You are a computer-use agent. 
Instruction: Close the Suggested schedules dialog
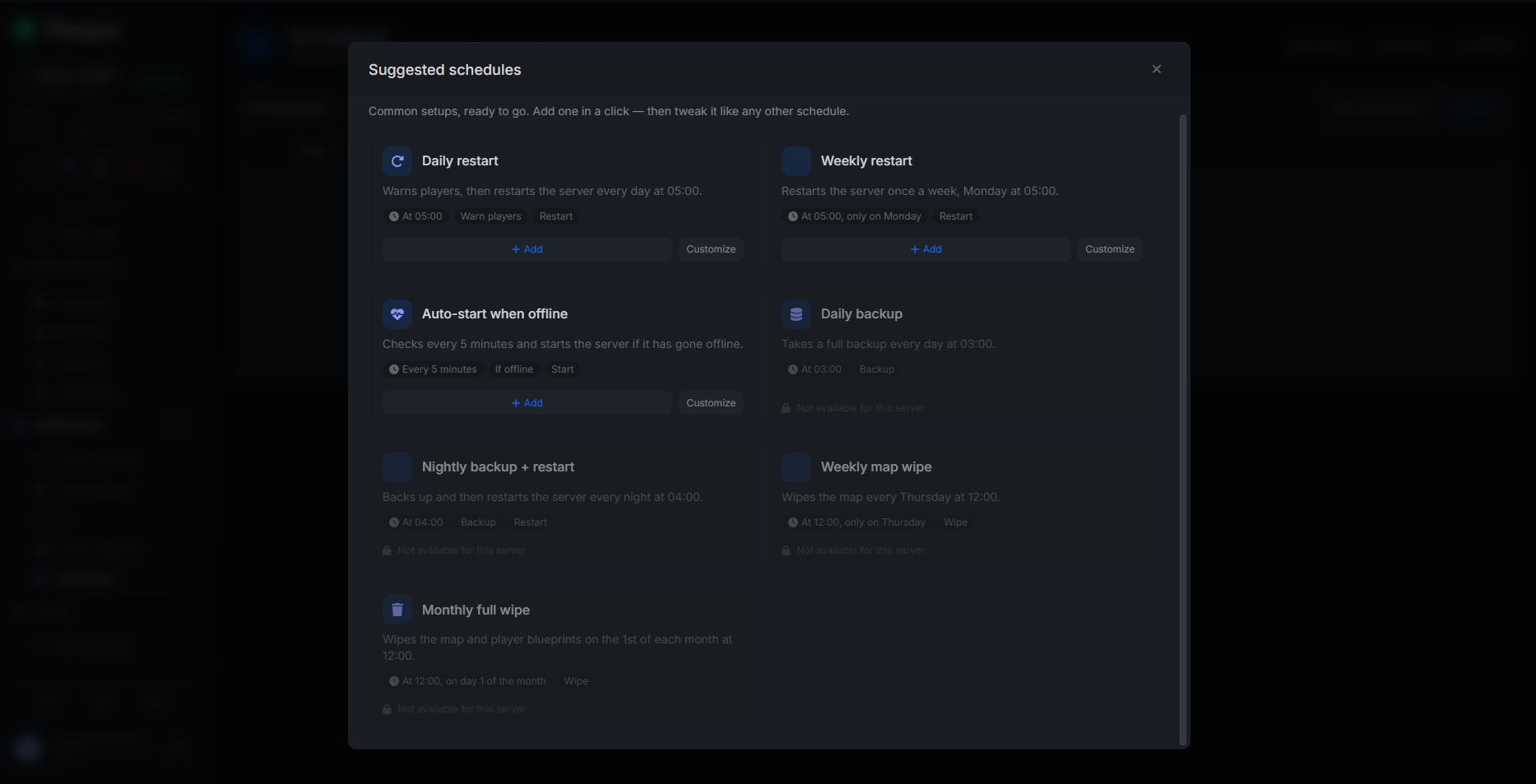coord(1157,69)
